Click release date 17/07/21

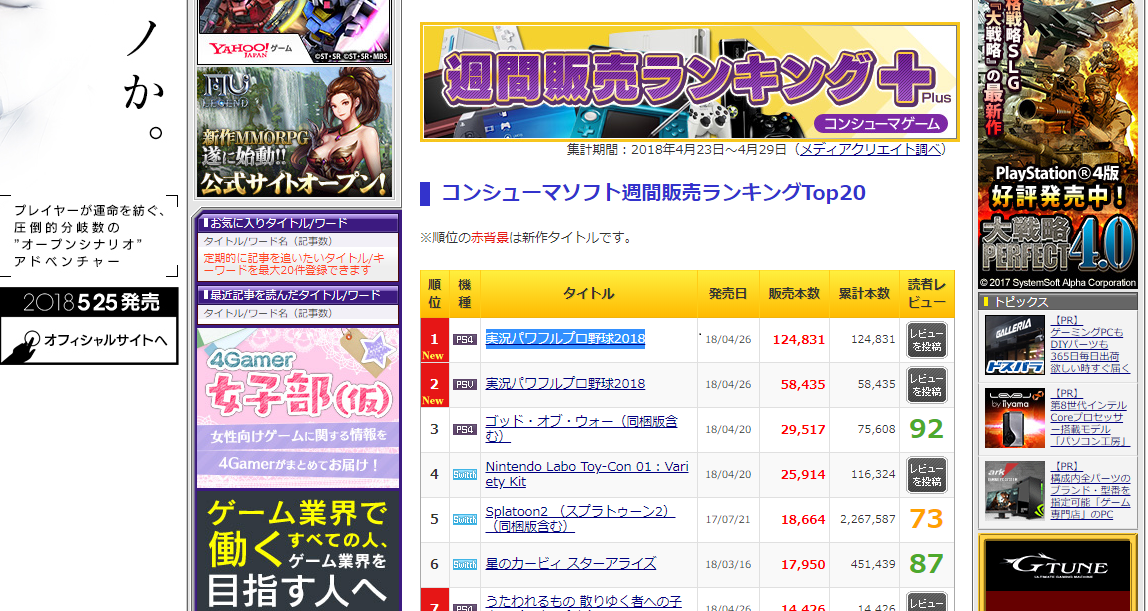coord(728,520)
